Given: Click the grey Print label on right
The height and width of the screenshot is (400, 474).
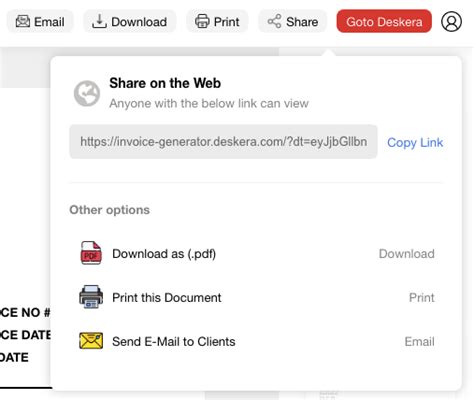Looking at the screenshot, I should [422, 298].
